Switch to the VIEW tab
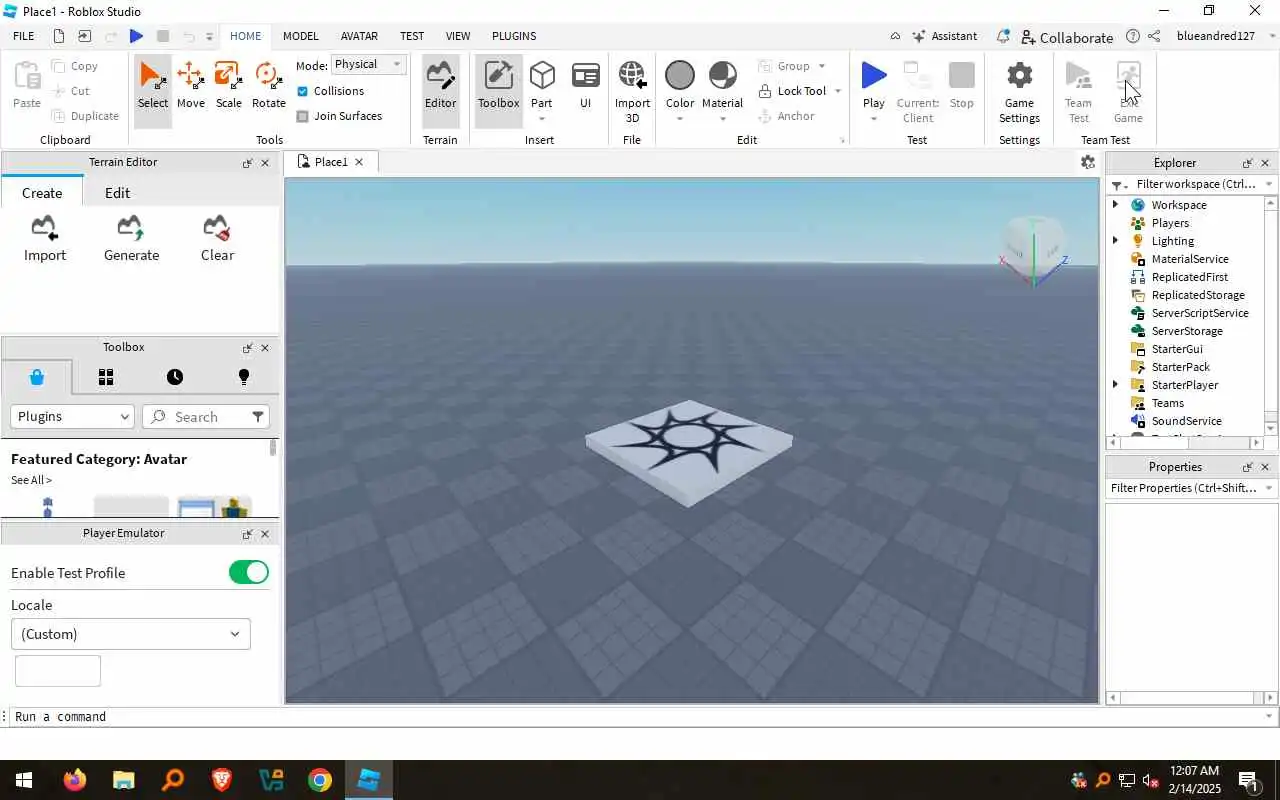Viewport: 1280px width, 800px height. [x=458, y=36]
